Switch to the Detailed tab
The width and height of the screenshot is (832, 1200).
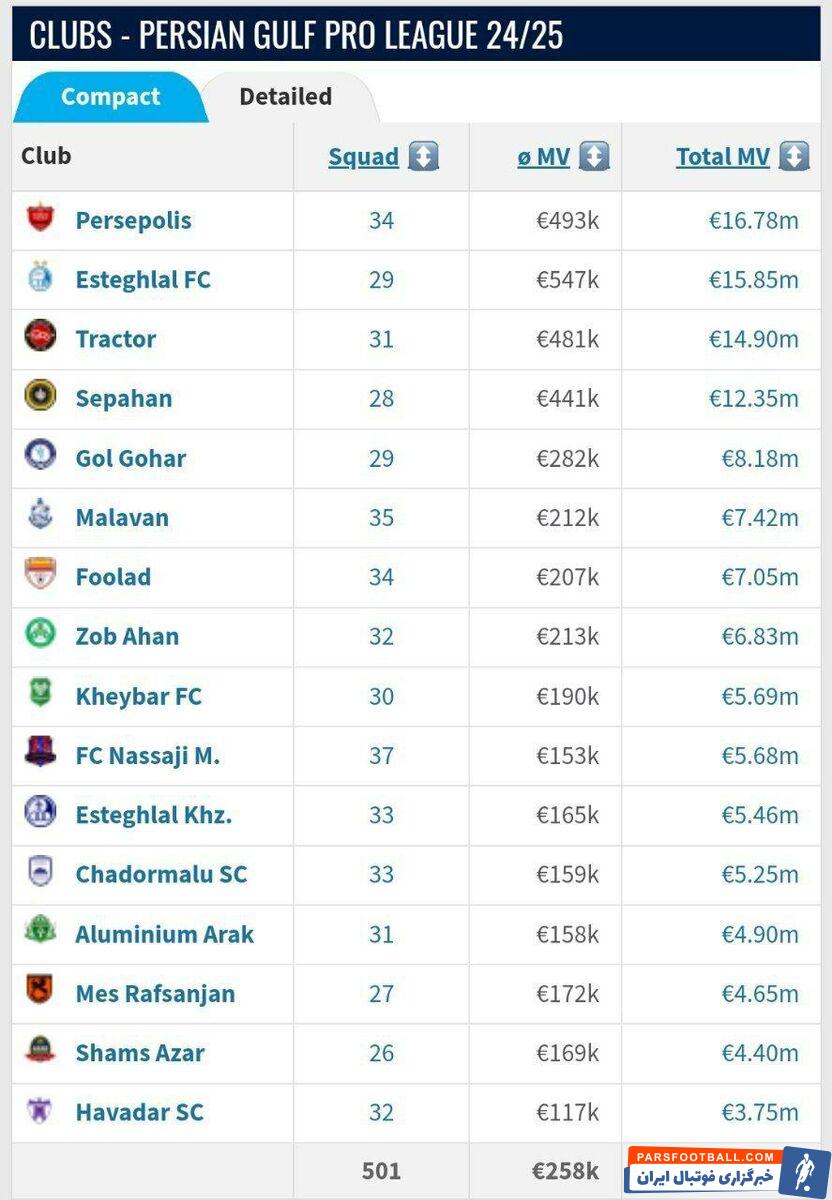(x=284, y=96)
